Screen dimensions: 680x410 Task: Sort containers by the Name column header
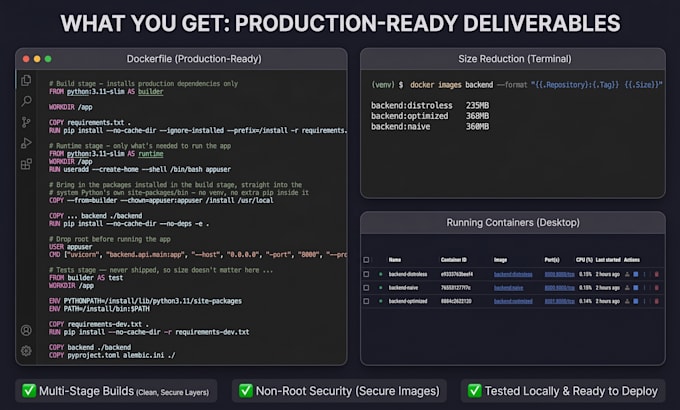(x=395, y=260)
